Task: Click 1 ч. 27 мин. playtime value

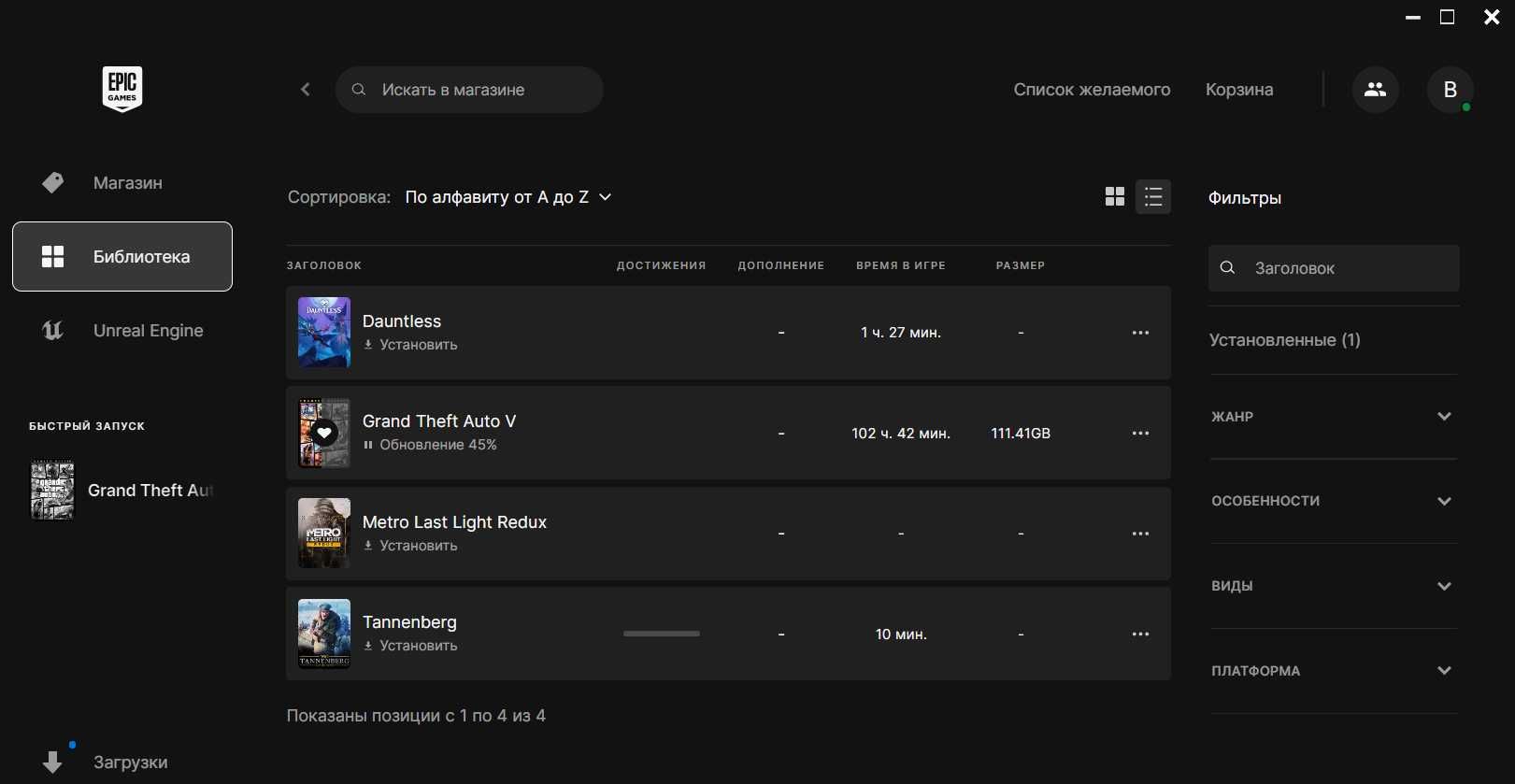Action: pyautogui.click(x=901, y=333)
